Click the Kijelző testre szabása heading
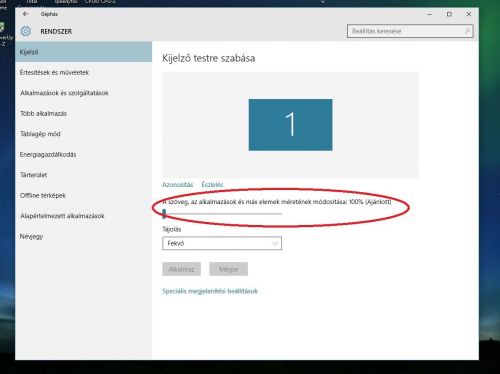The width and height of the screenshot is (500, 374). click(x=209, y=58)
